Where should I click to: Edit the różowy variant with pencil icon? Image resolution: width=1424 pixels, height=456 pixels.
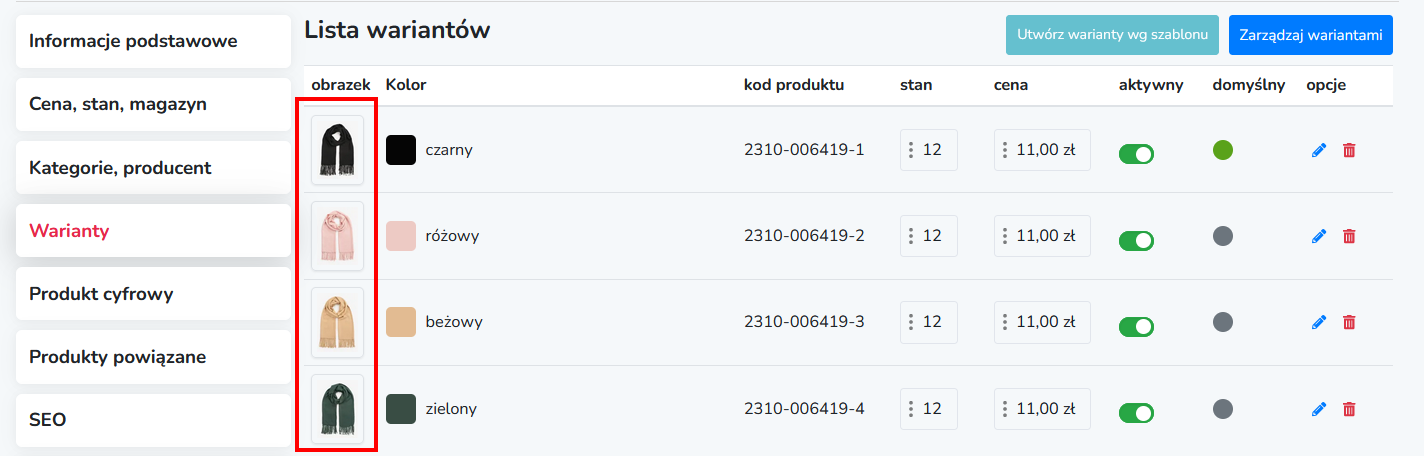click(x=1319, y=236)
